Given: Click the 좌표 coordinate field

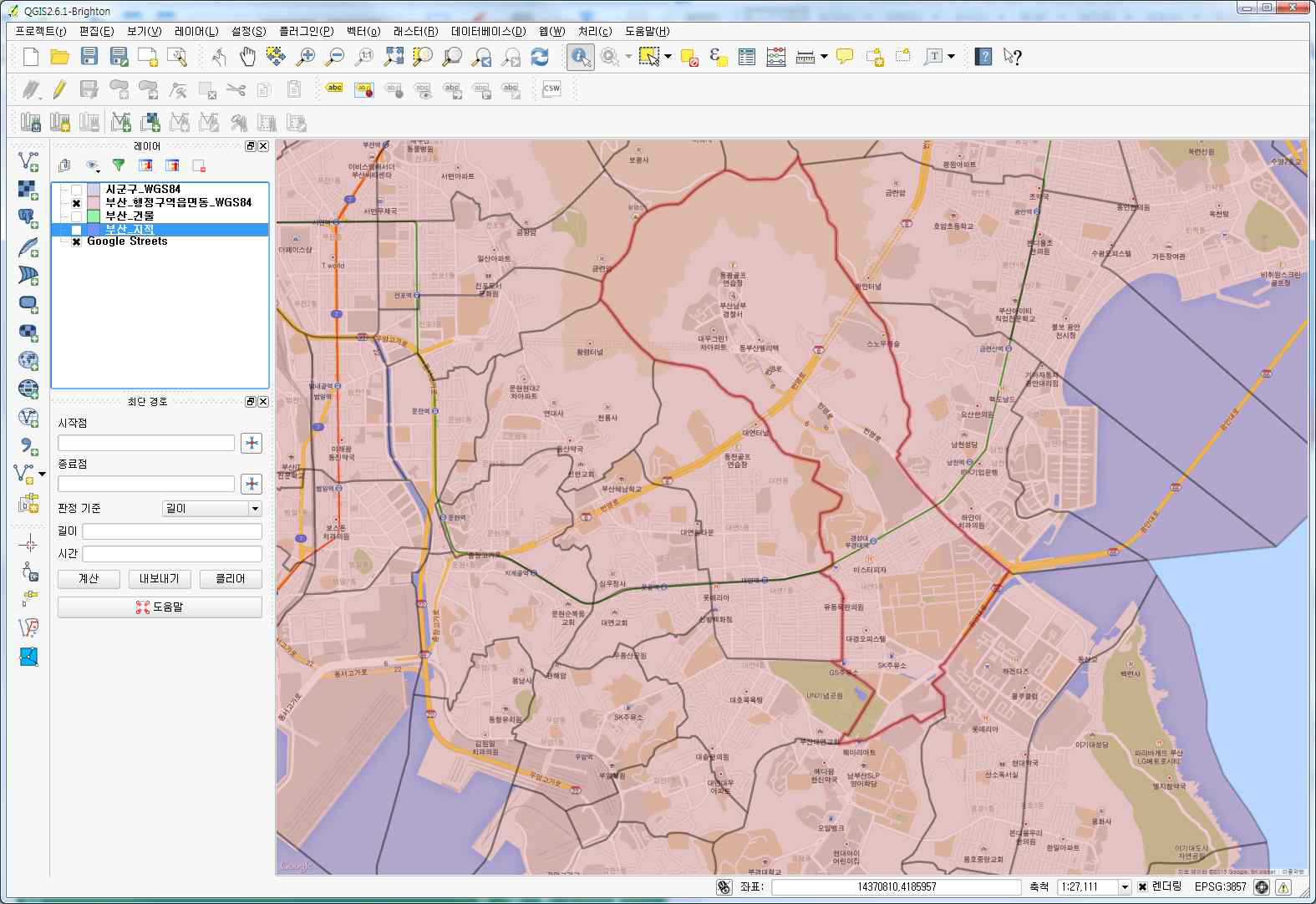Looking at the screenshot, I should click(x=897, y=887).
